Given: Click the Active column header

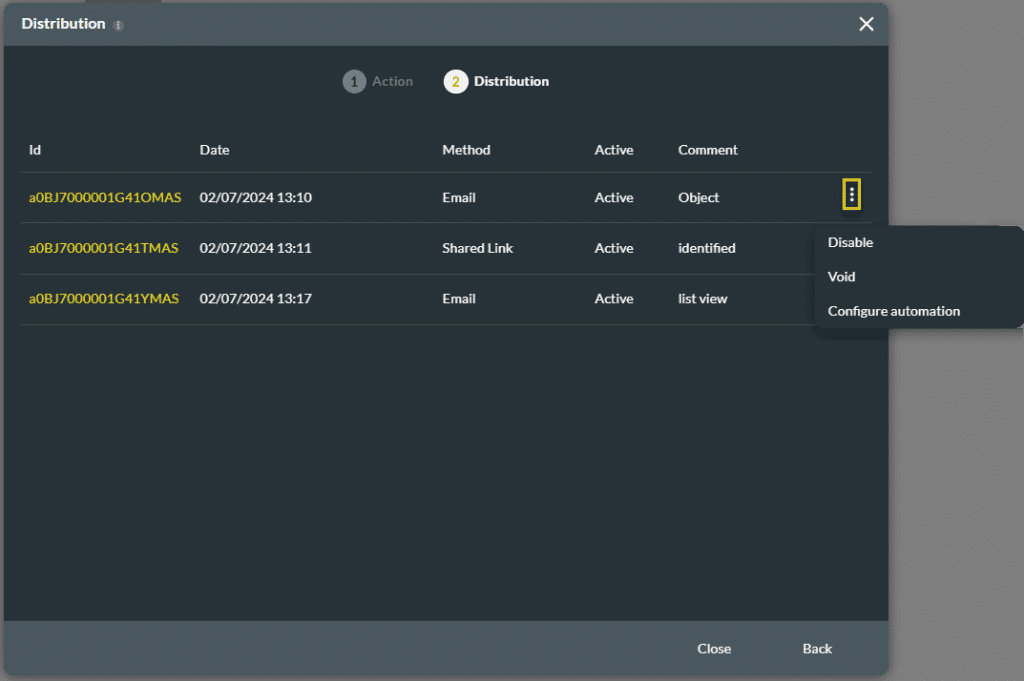Looking at the screenshot, I should tap(614, 150).
